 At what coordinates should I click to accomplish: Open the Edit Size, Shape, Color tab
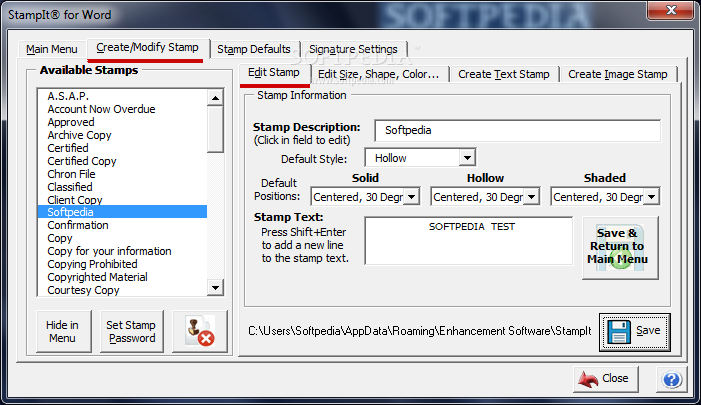pos(379,74)
